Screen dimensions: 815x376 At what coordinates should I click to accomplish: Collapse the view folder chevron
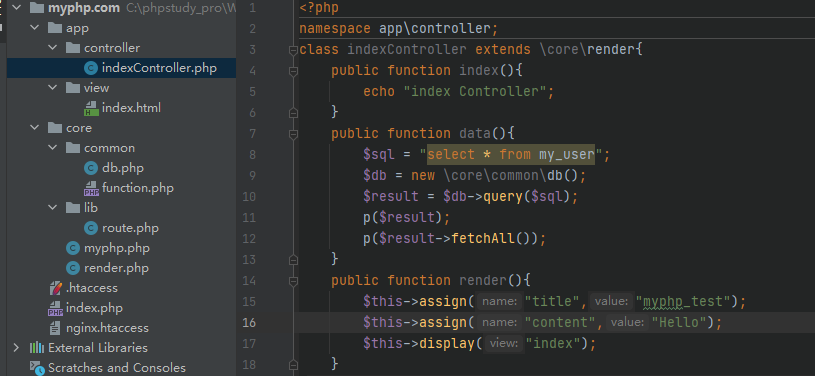[x=52, y=88]
